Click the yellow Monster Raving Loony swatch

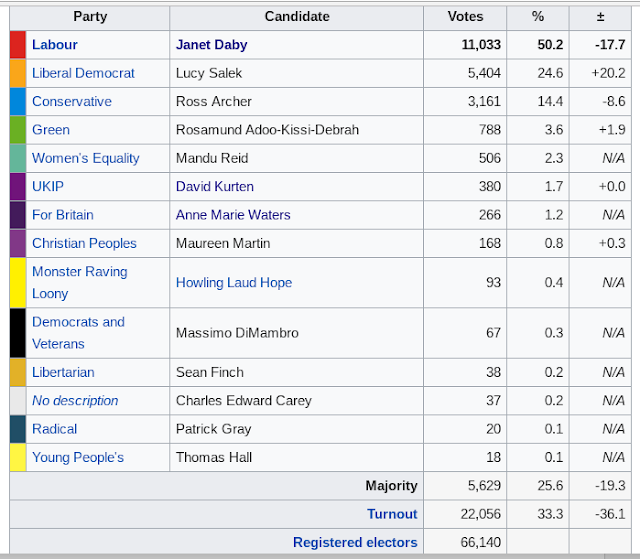pyautogui.click(x=18, y=283)
